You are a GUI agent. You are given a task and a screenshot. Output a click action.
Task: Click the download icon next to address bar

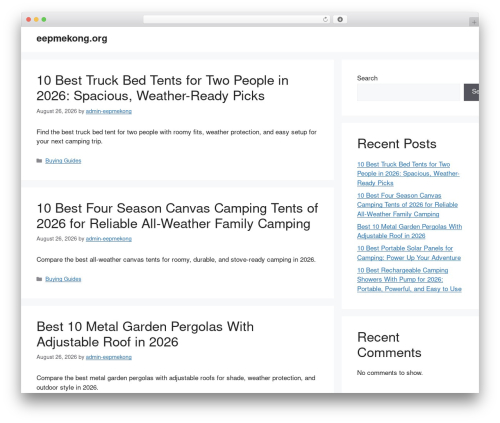point(340,20)
